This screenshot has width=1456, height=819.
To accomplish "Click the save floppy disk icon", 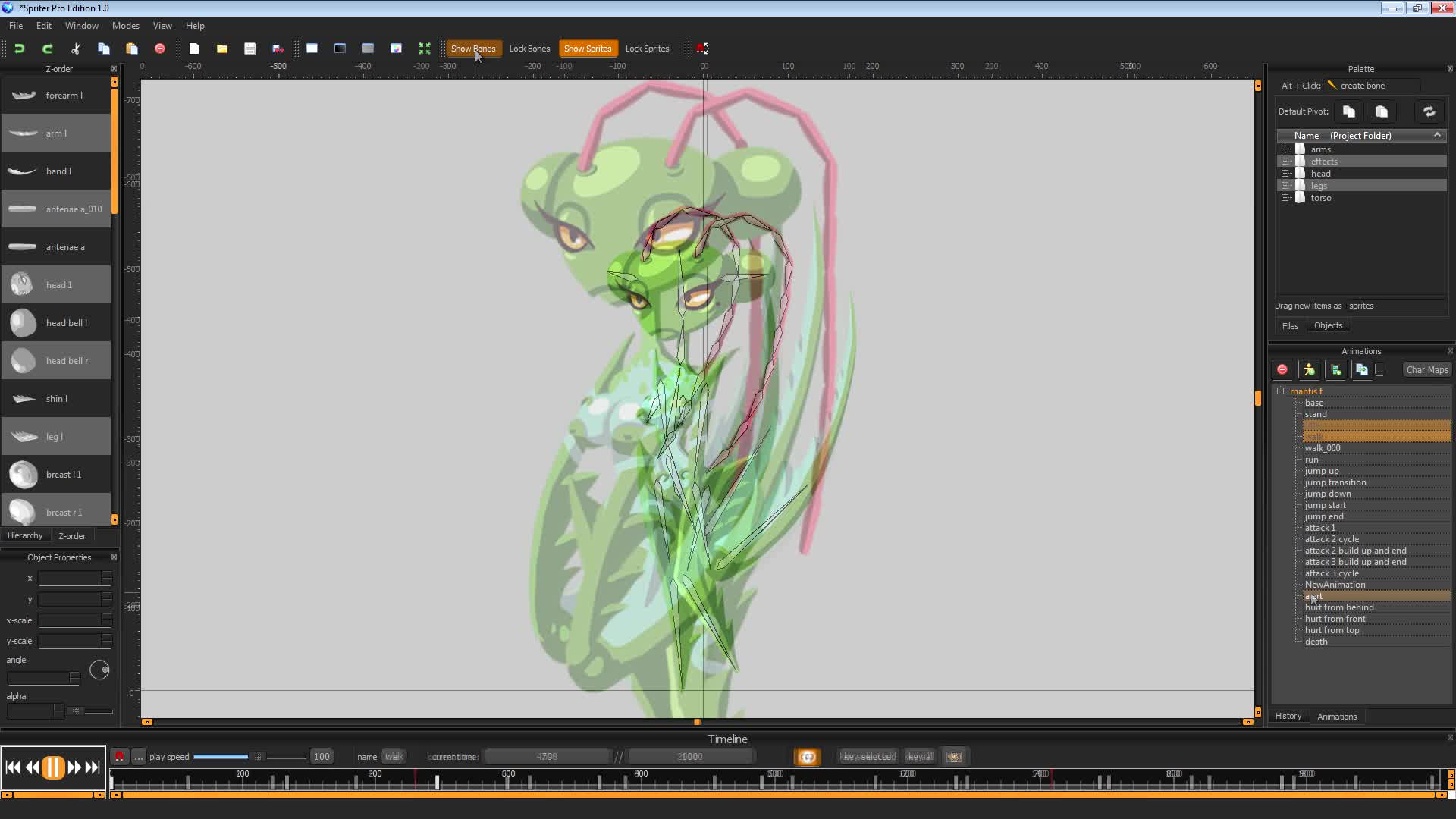I will coord(250,49).
